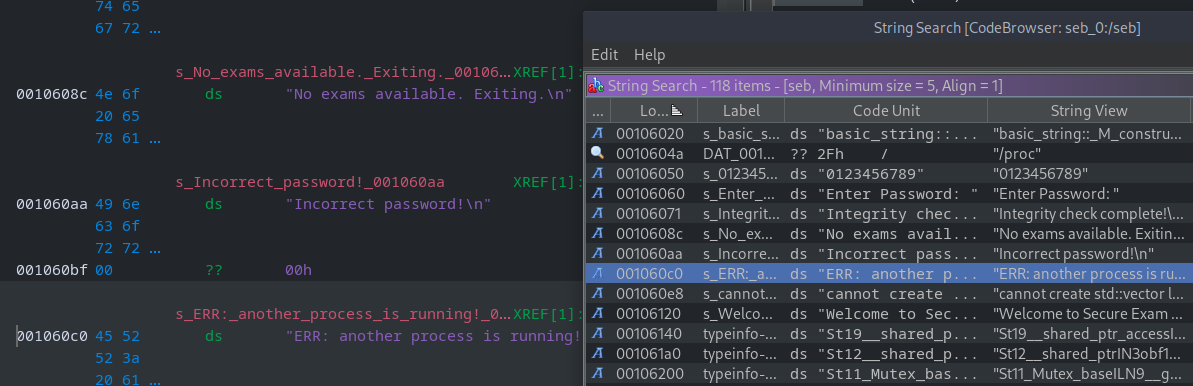
Task: Click label s_012345... in the table
Action: tap(741, 174)
